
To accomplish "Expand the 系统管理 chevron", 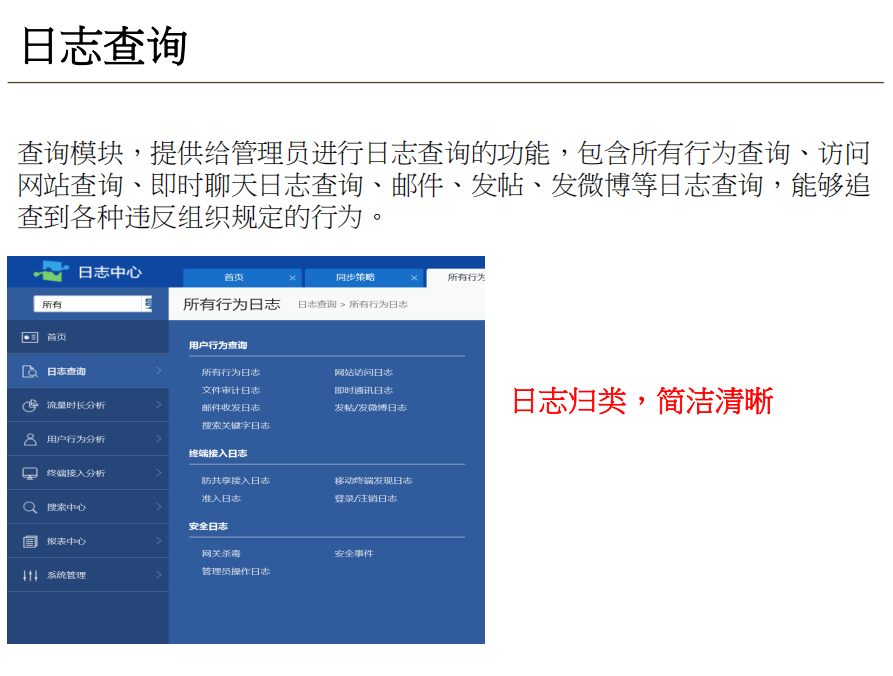I will click(159, 575).
